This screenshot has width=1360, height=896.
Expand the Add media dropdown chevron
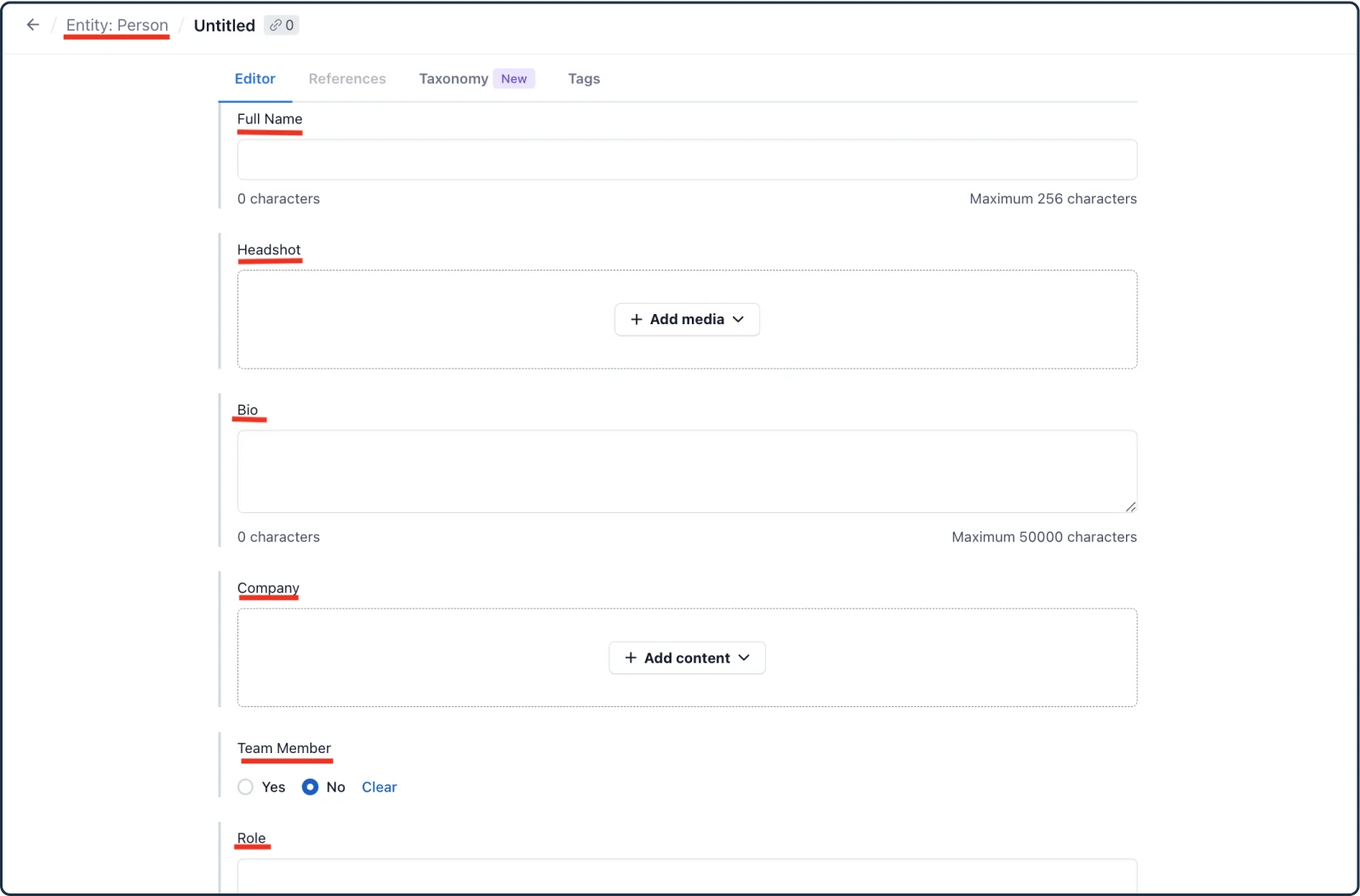click(739, 319)
